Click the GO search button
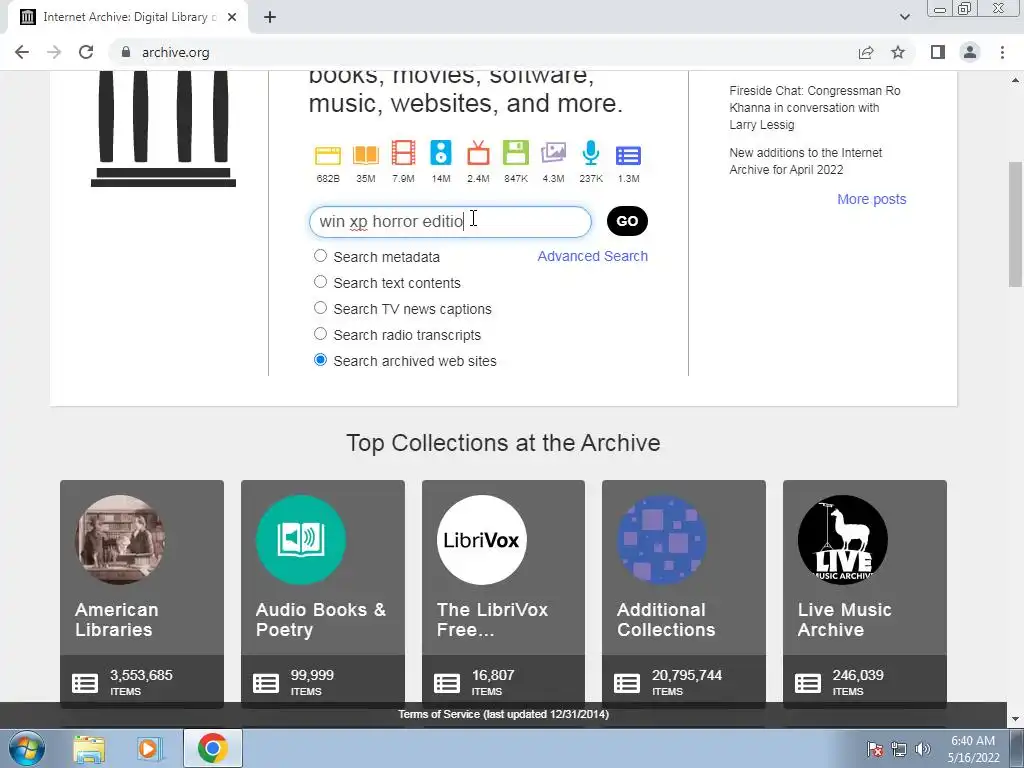The image size is (1024, 768). click(627, 221)
